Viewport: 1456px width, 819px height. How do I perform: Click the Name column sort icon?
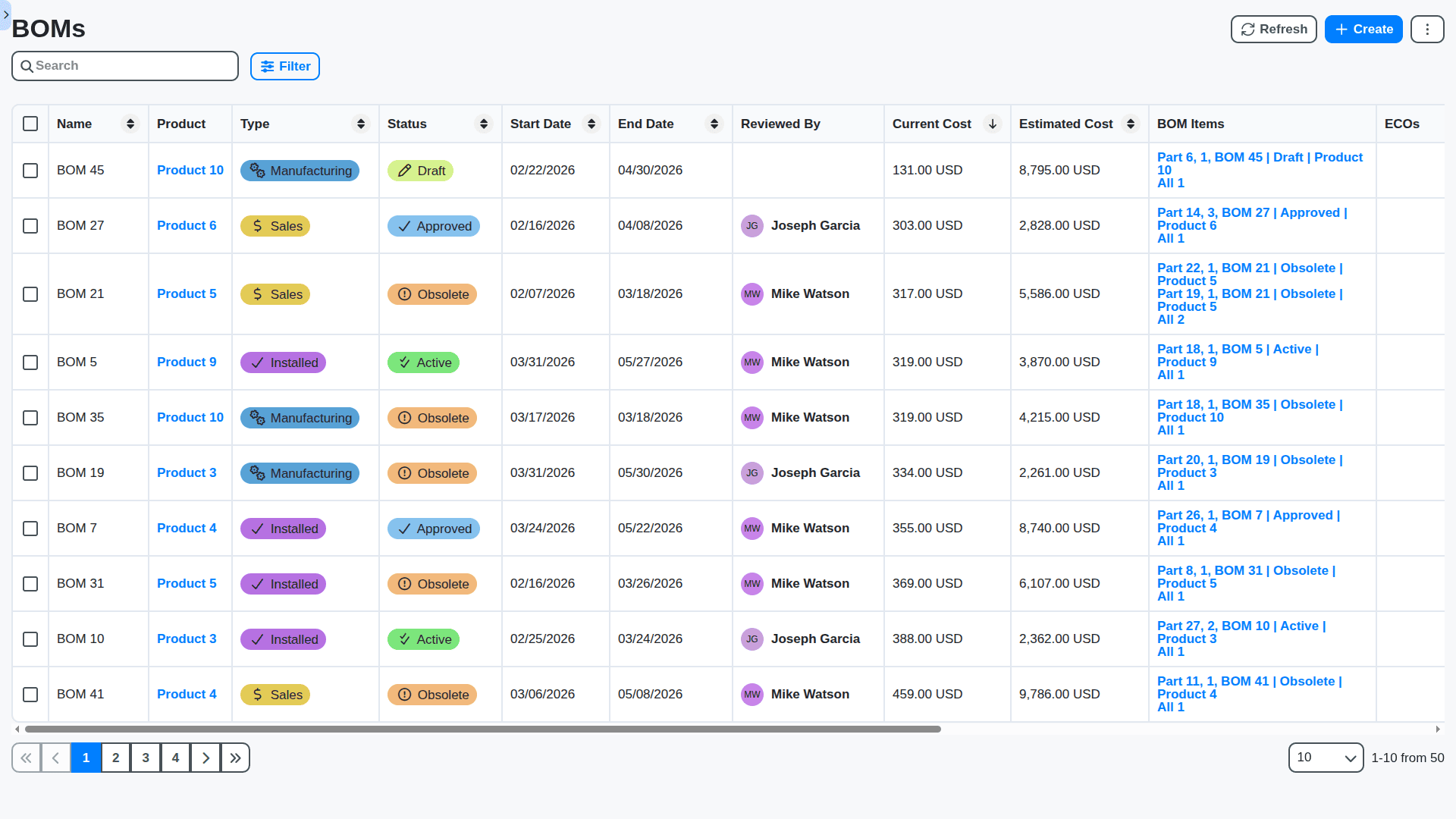pyautogui.click(x=130, y=124)
